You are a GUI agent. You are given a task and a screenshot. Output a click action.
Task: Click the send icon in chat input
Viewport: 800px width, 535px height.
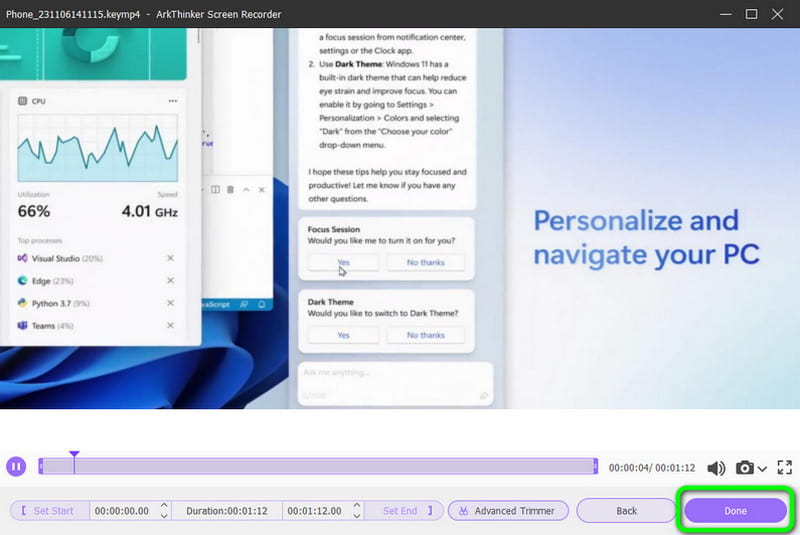pyautogui.click(x=484, y=395)
